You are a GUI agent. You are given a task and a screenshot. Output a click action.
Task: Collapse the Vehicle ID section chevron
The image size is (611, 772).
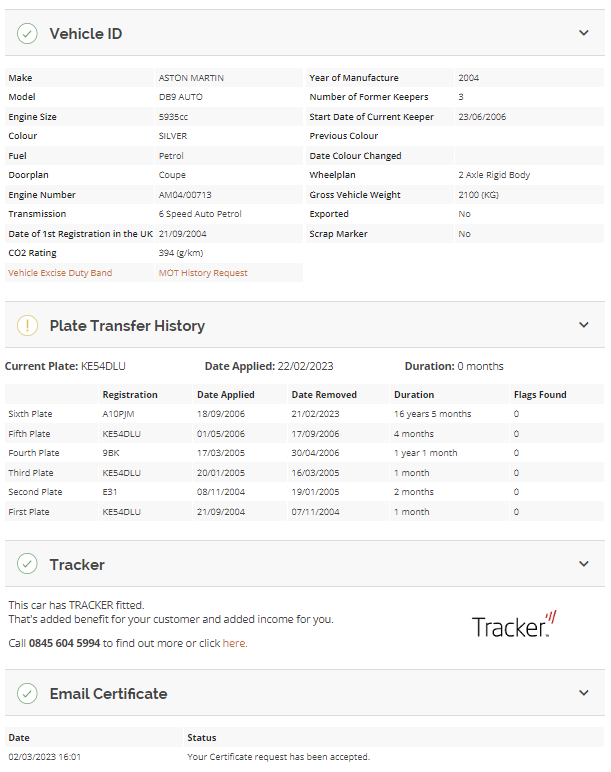[x=584, y=33]
